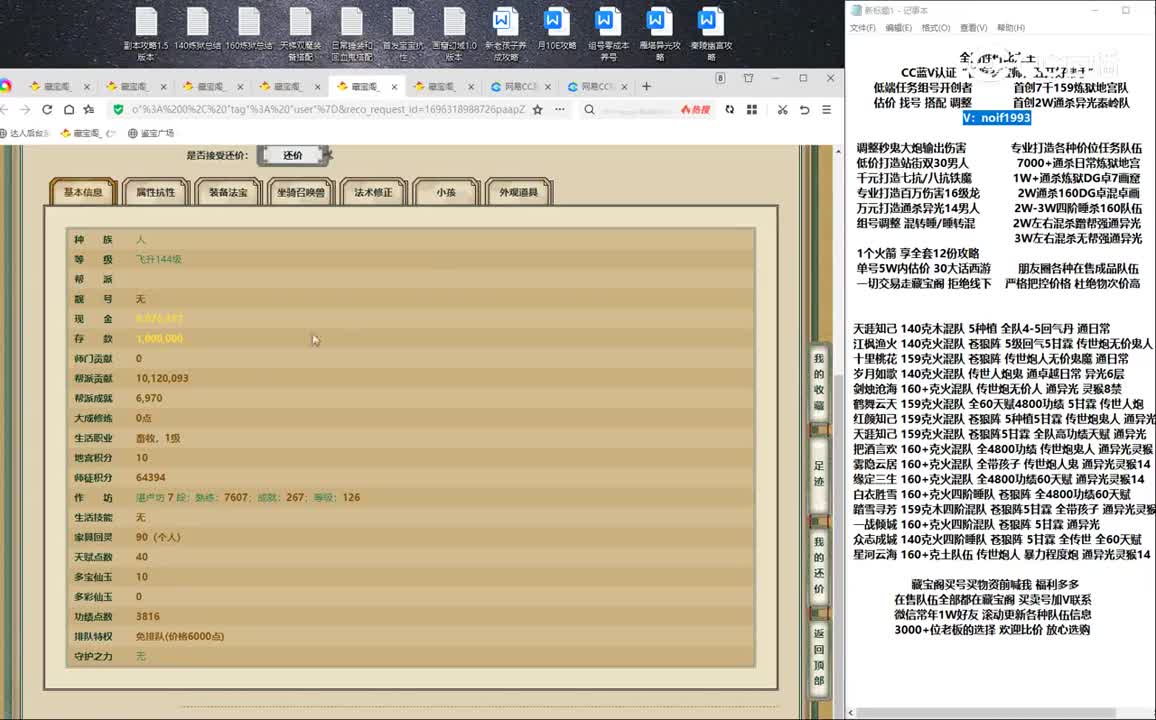Open desktop file 画窟幻域1.0版本
The image size is (1156, 720).
coord(454,34)
